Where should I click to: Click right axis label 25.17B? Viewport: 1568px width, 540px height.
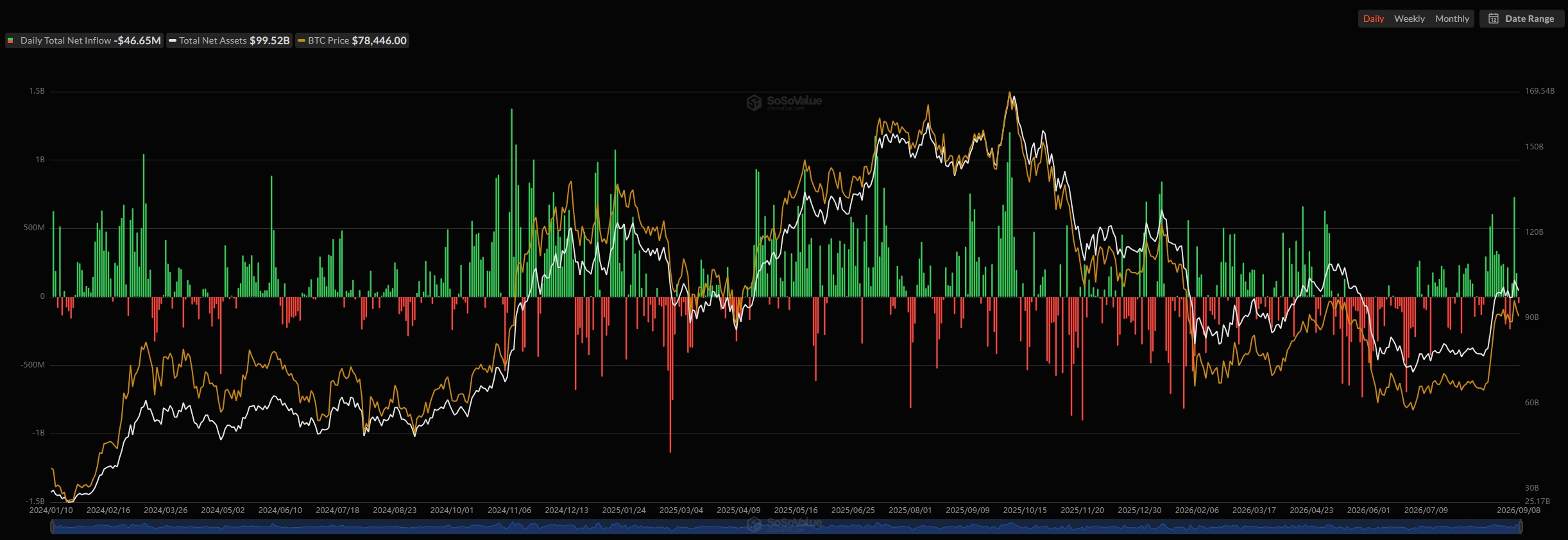[1537, 502]
